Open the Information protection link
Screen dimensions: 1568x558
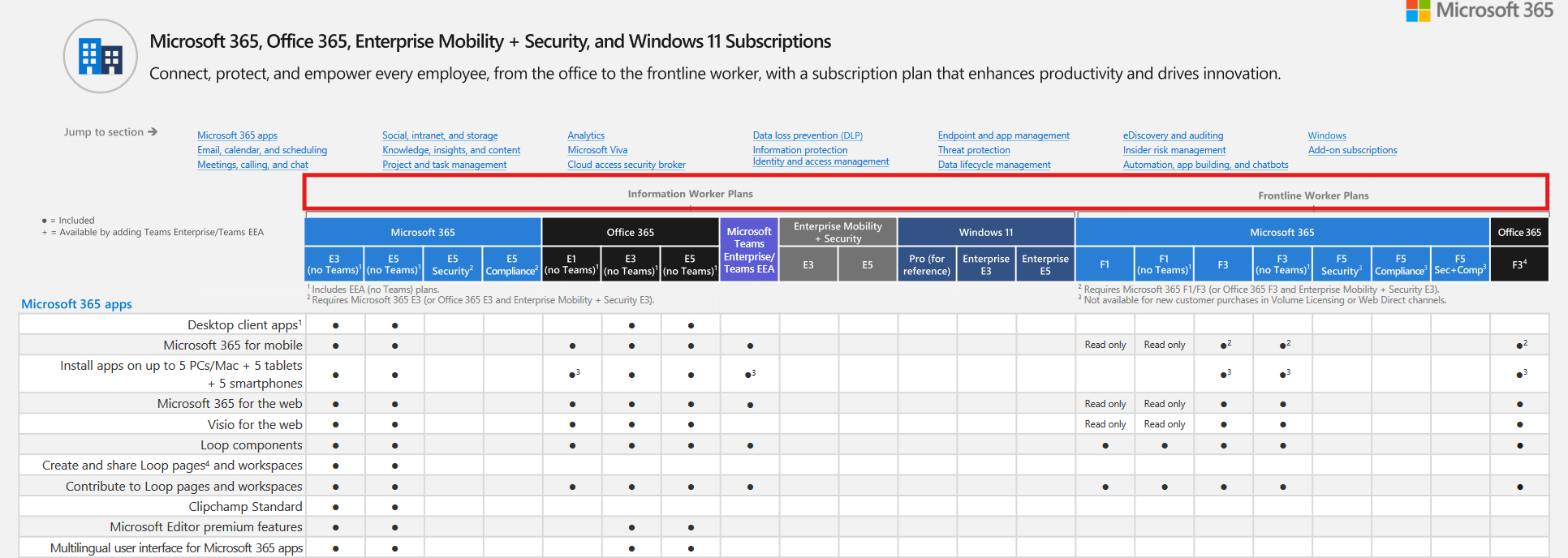pyautogui.click(x=800, y=150)
